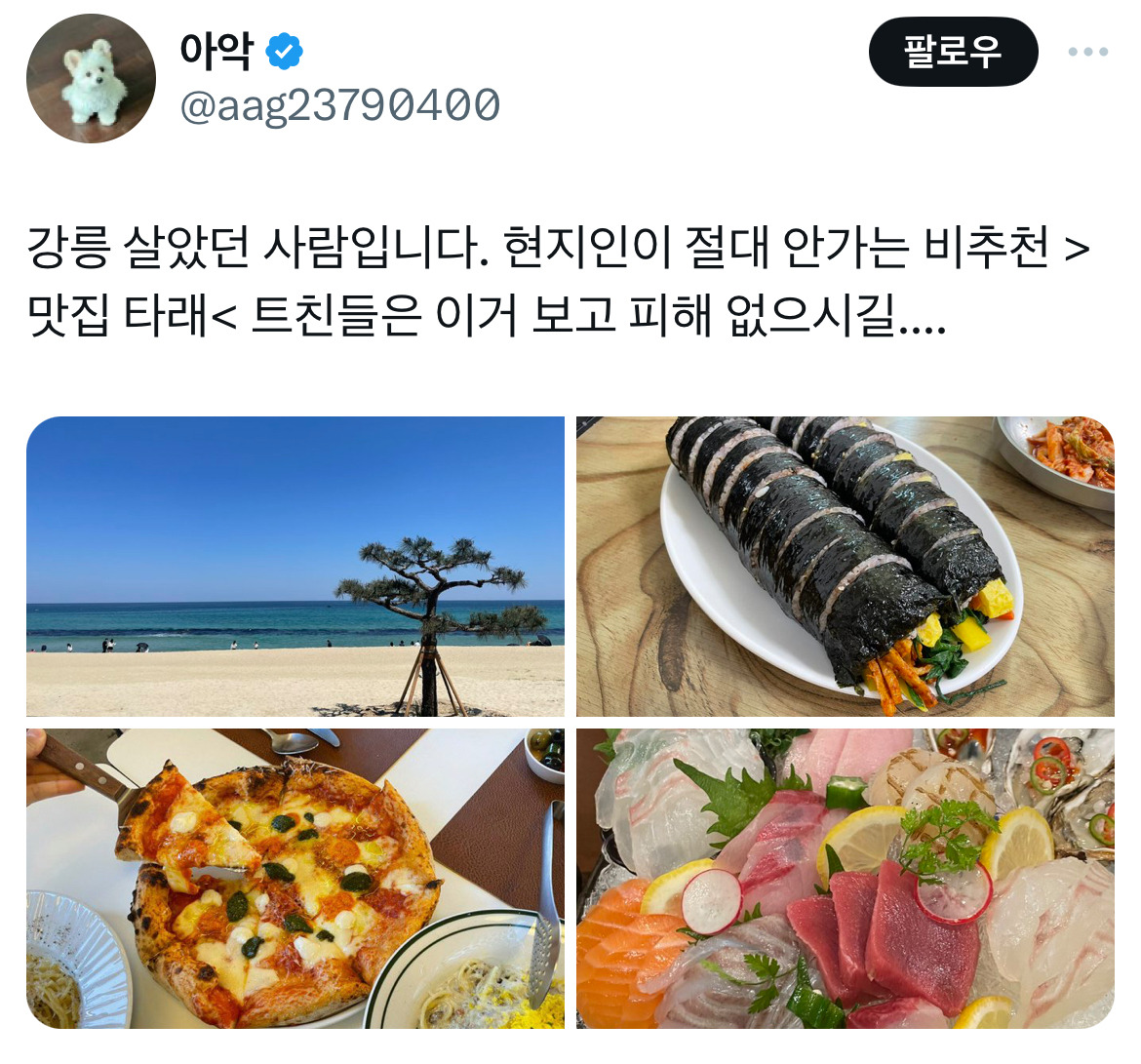
Task: Click the blue verified badge
Action: [x=284, y=52]
